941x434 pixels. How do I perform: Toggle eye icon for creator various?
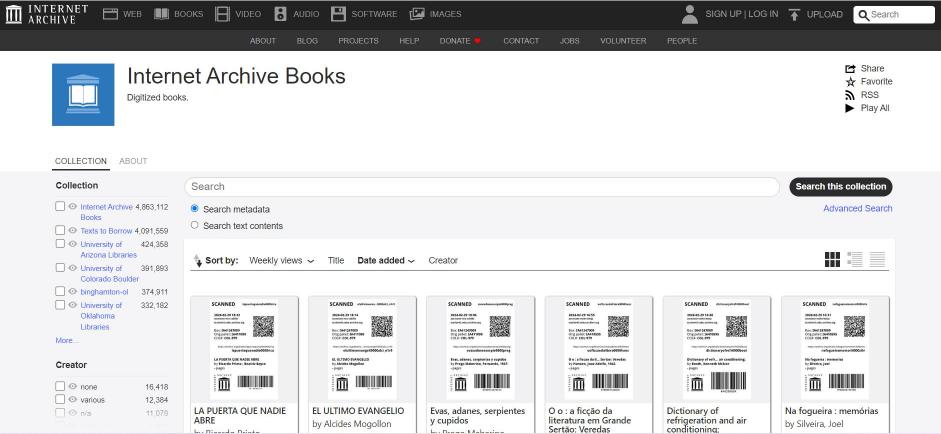point(73,400)
